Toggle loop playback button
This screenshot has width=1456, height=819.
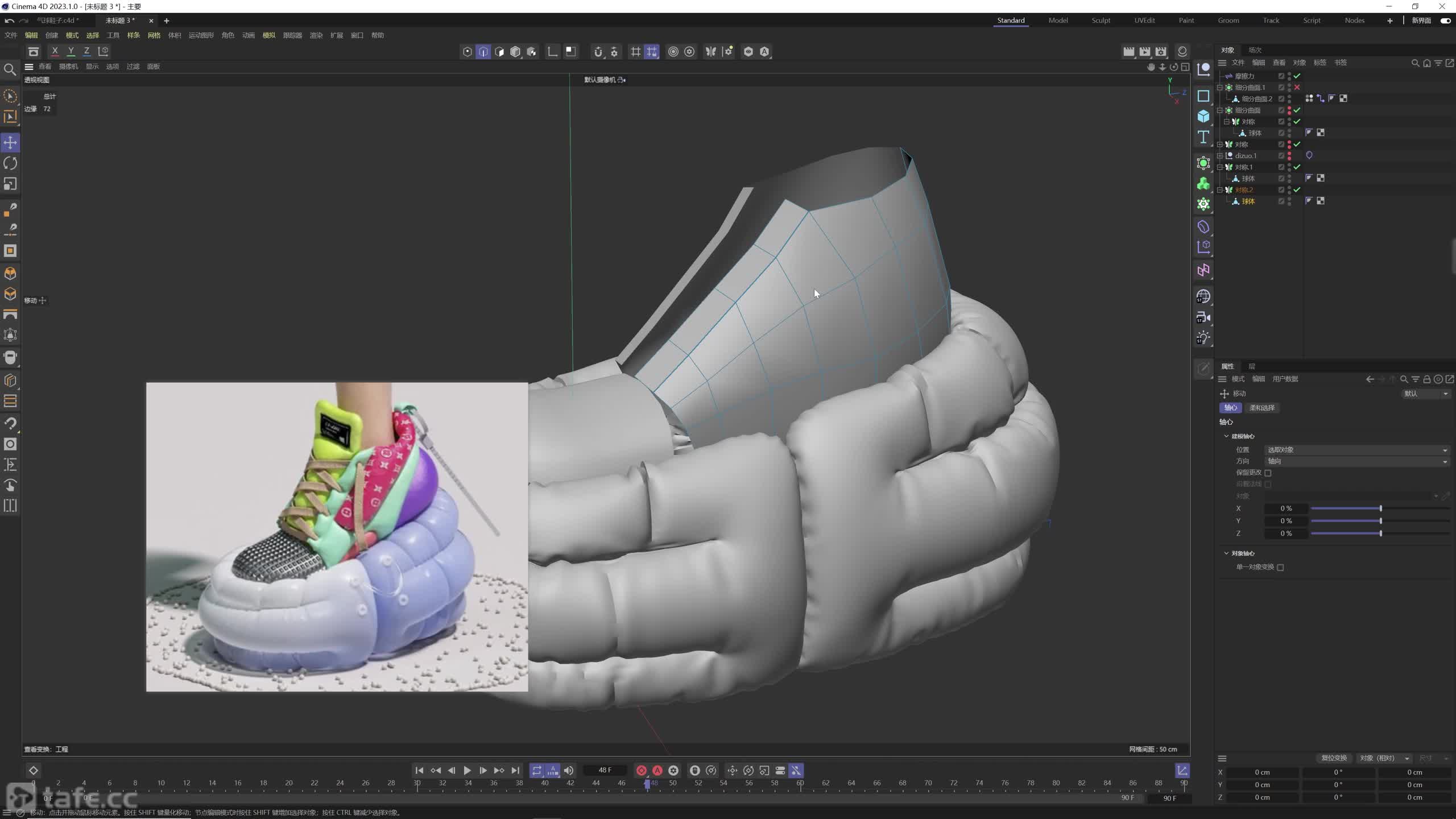point(537,771)
